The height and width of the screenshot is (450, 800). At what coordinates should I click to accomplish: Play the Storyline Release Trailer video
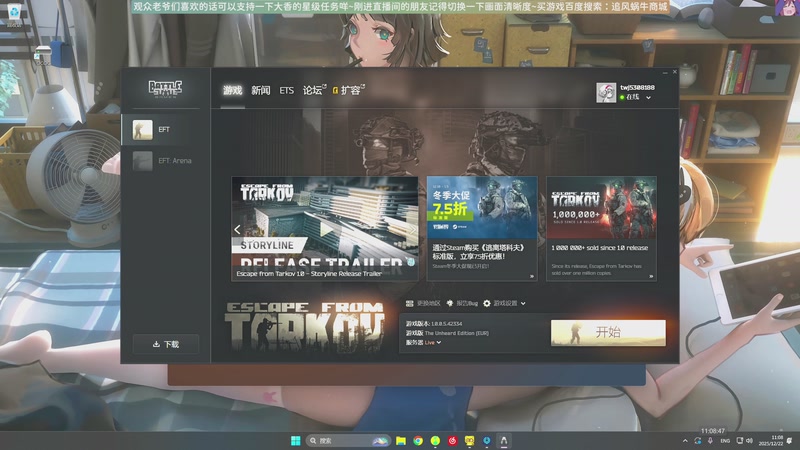326,230
